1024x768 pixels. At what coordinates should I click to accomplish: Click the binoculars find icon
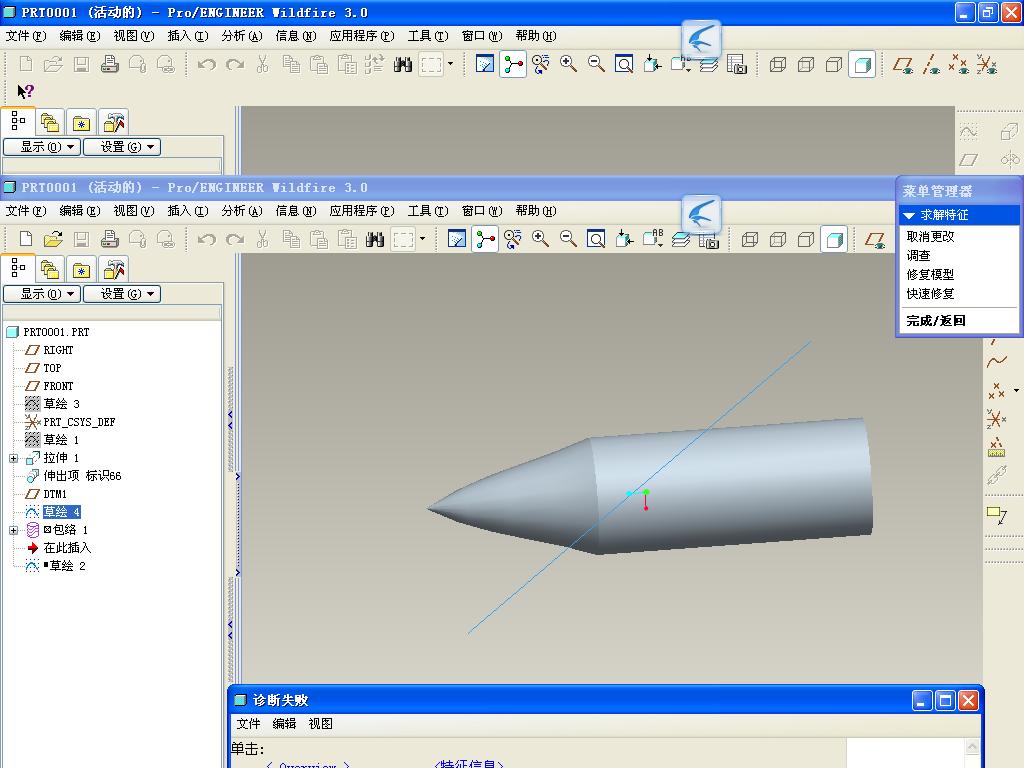click(x=375, y=240)
